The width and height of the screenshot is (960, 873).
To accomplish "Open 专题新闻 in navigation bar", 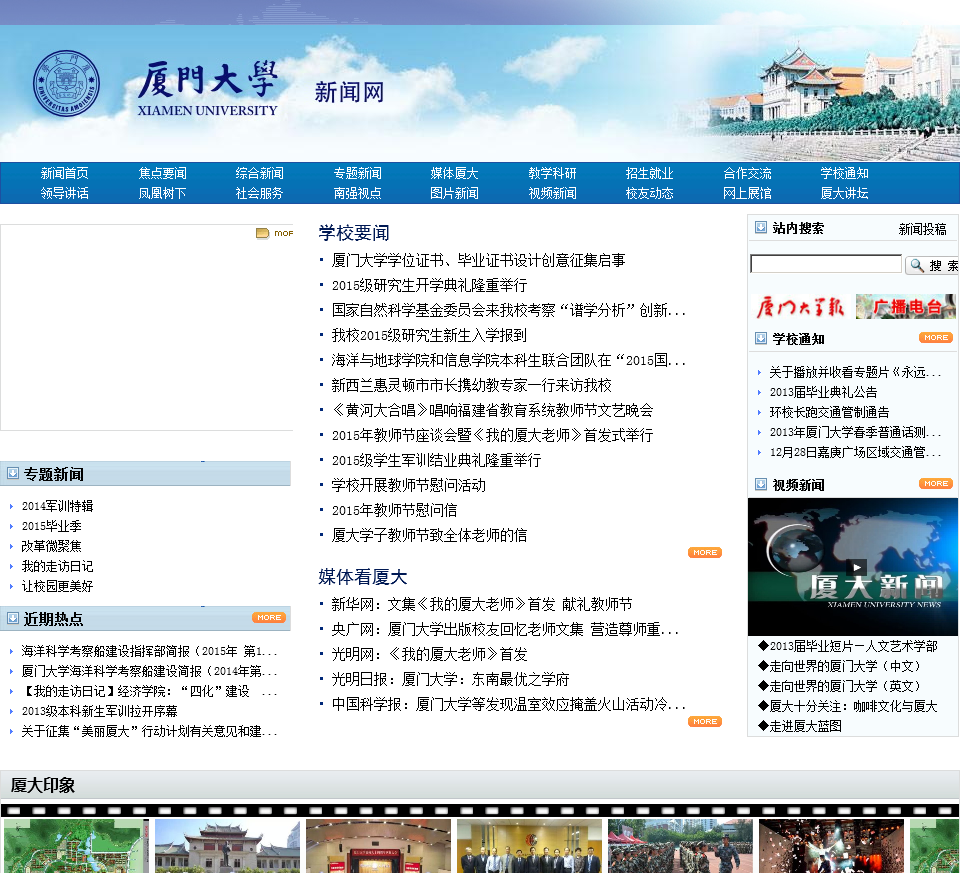I will pos(357,173).
